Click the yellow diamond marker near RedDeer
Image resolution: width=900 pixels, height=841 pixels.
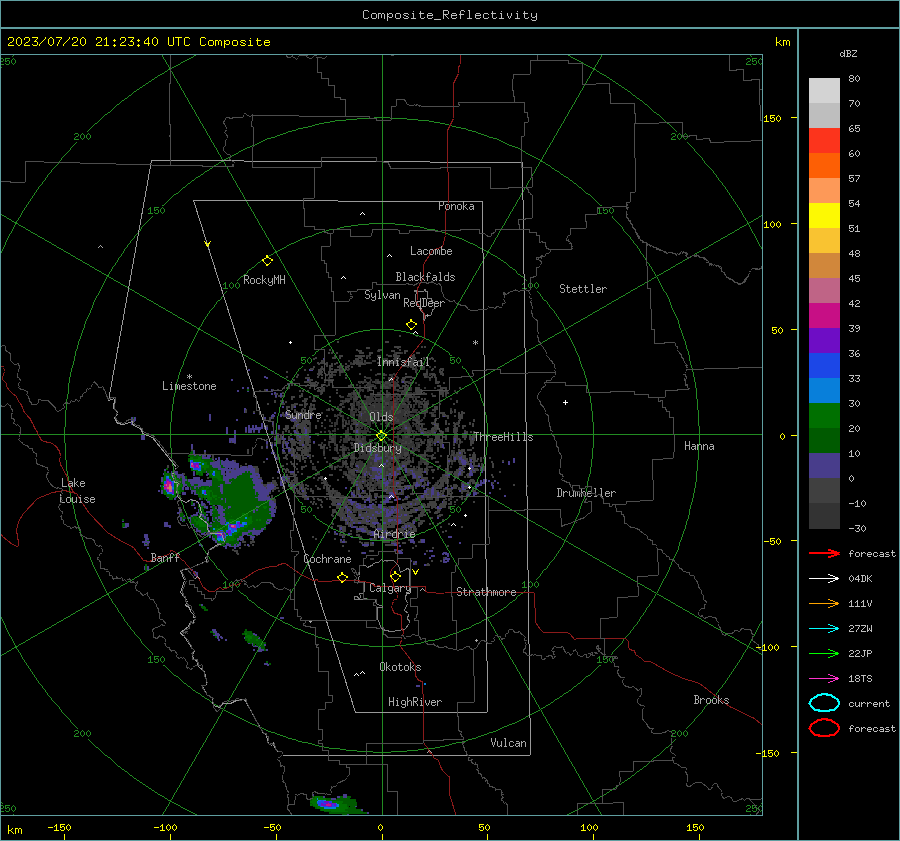click(411, 325)
